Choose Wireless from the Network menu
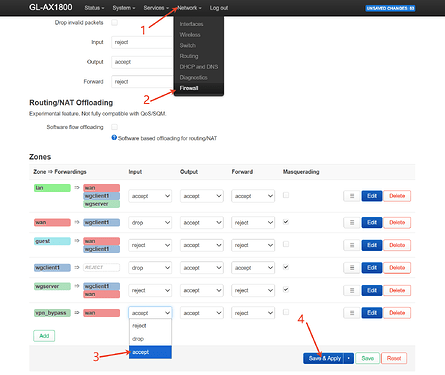Screen dimensions: 445x375 click(x=199, y=35)
